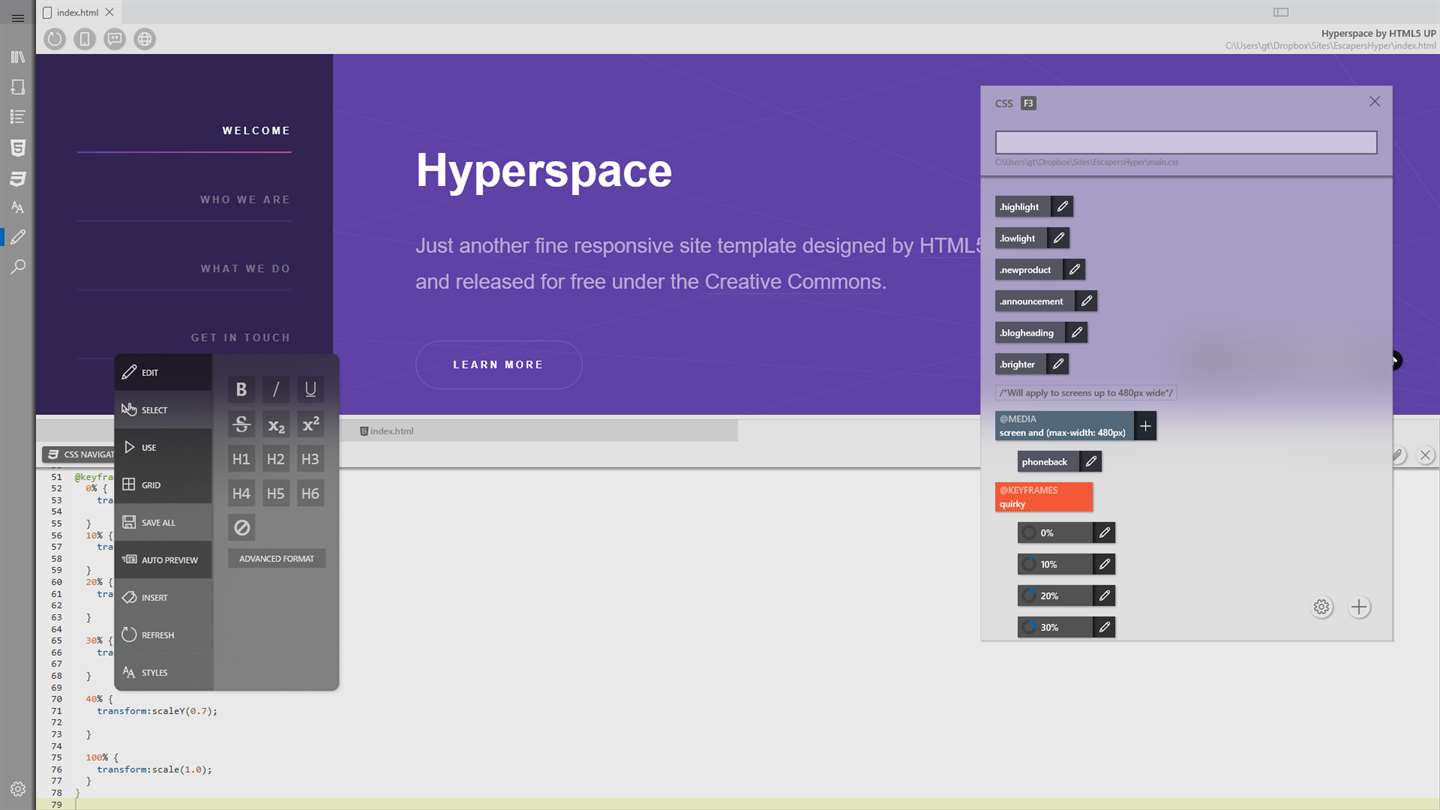Edit the .brighter rule with pencil icon
This screenshot has height=810, width=1440.
[x=1058, y=364]
